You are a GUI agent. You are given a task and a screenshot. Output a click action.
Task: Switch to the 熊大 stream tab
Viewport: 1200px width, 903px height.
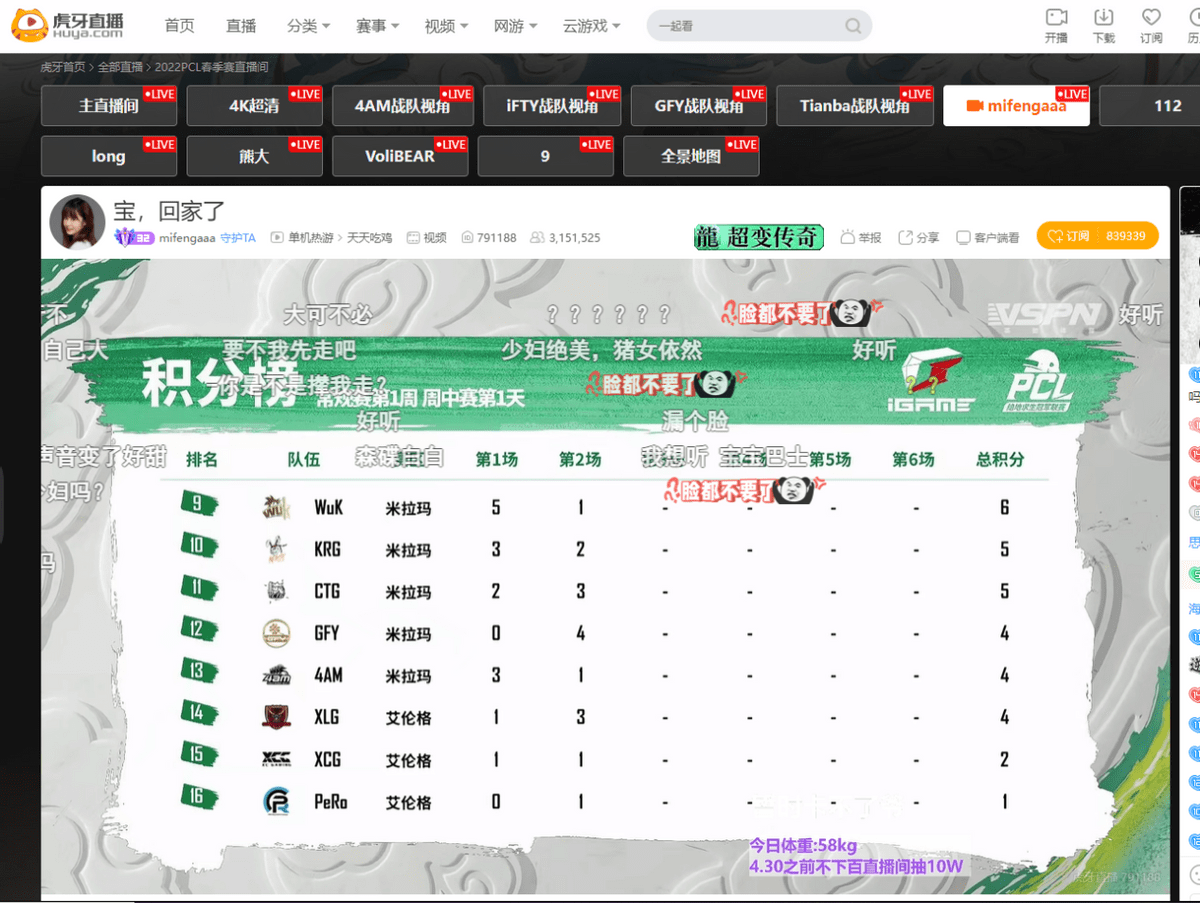tap(254, 156)
